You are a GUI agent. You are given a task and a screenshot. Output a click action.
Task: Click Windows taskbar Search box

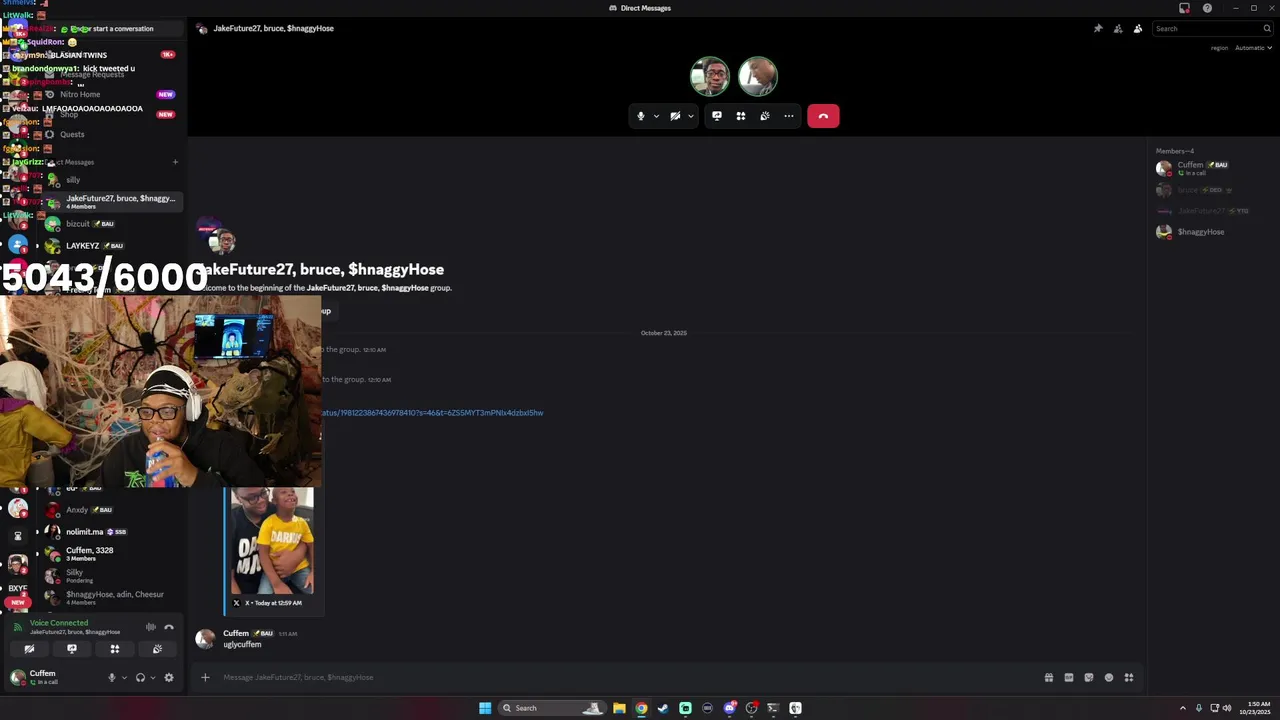[x=553, y=708]
